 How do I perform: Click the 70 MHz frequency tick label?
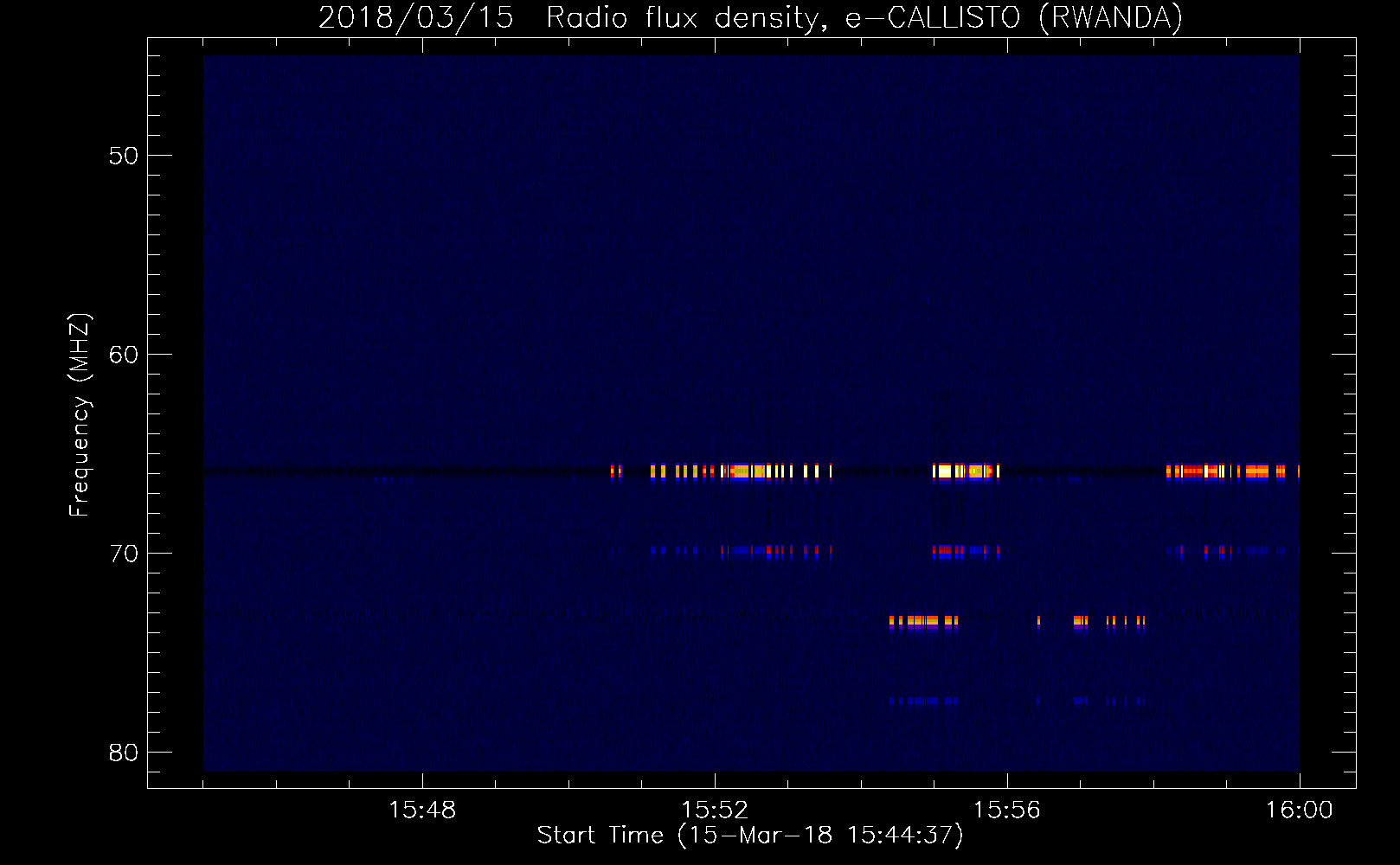tap(124, 554)
